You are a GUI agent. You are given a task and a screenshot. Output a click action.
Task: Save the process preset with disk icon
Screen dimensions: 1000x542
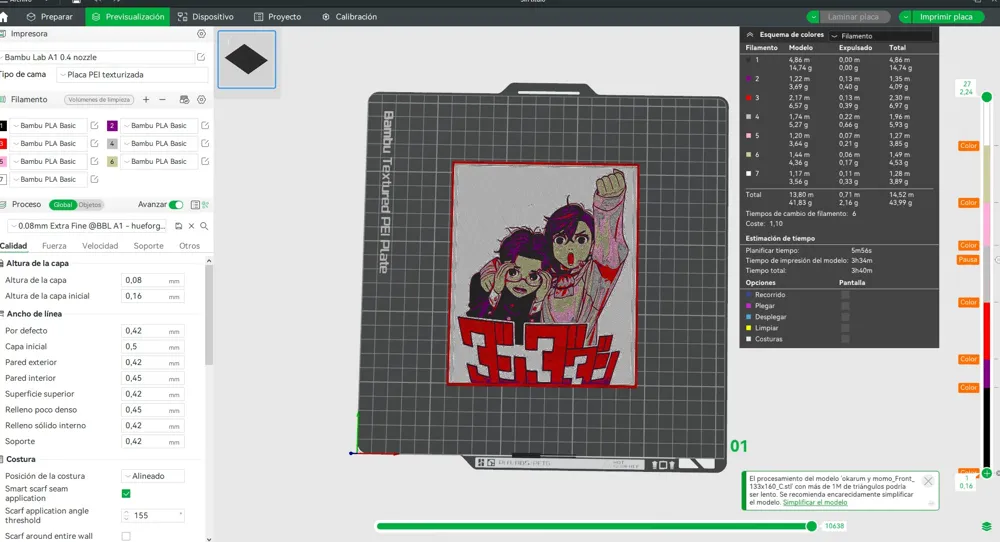(179, 226)
